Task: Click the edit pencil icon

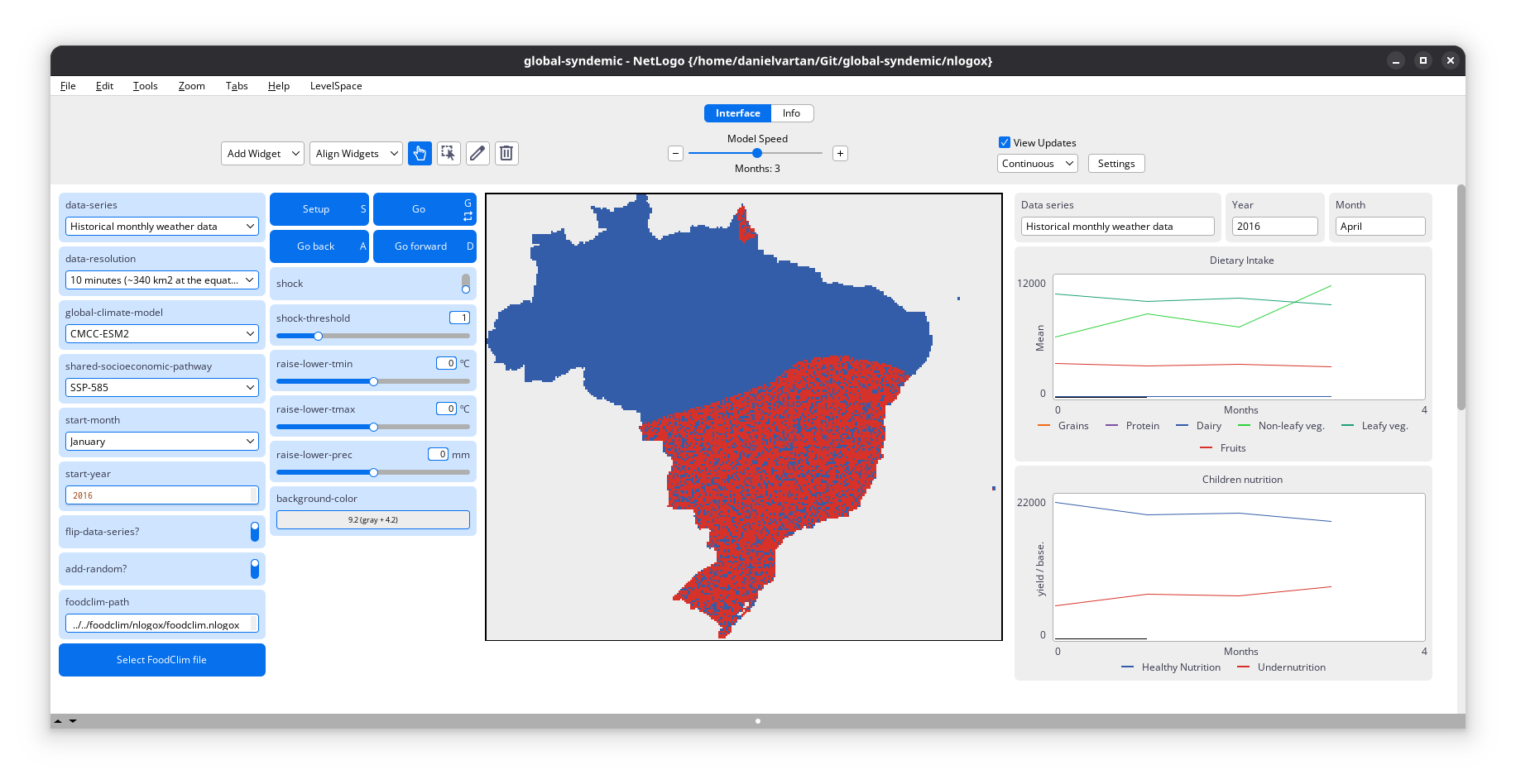Action: click(477, 153)
